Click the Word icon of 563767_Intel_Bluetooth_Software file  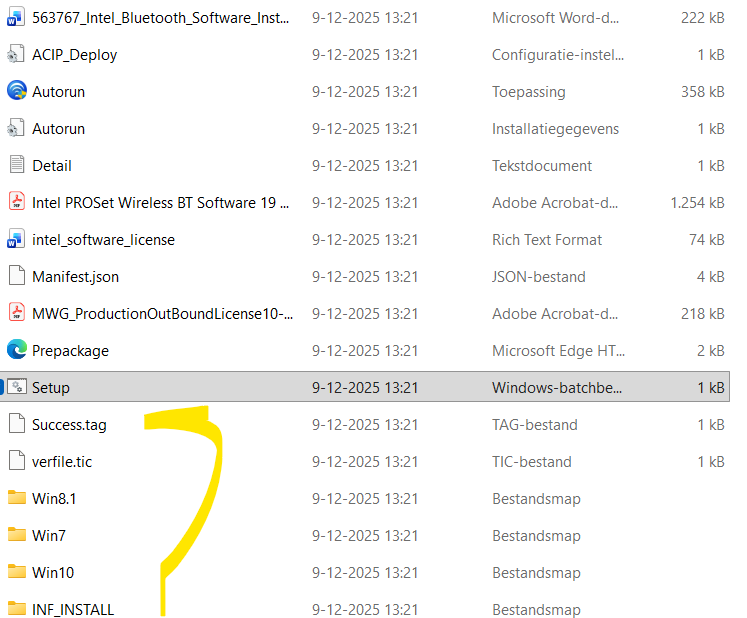(16, 18)
